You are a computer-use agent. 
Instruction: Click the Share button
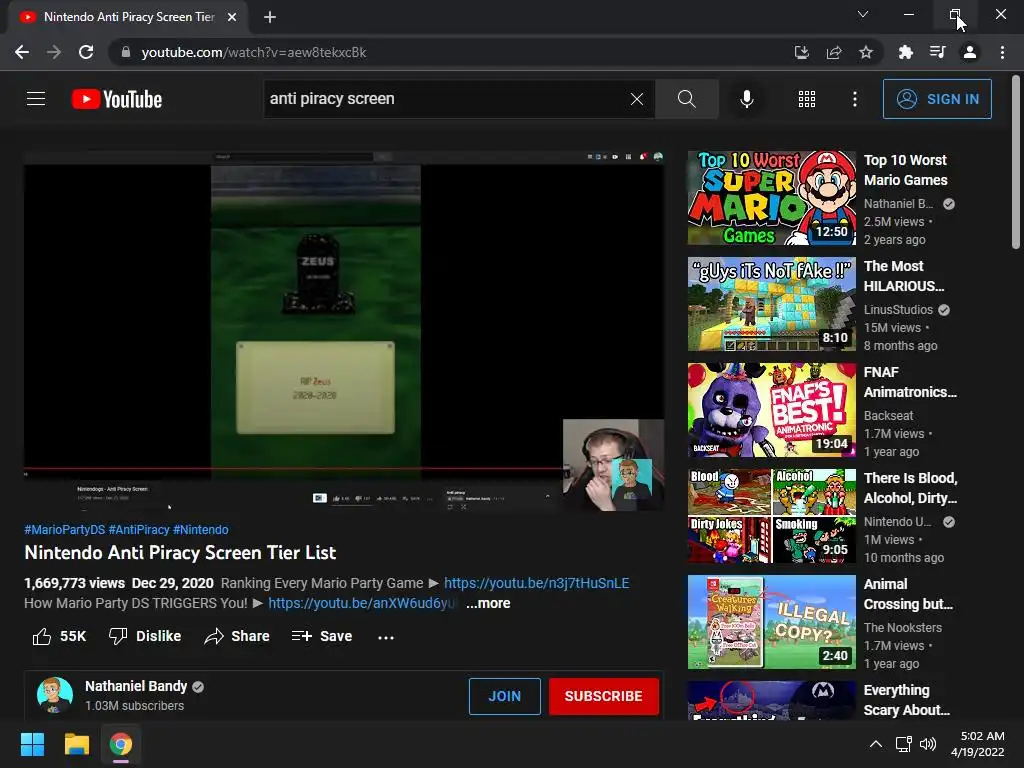pyautogui.click(x=236, y=636)
